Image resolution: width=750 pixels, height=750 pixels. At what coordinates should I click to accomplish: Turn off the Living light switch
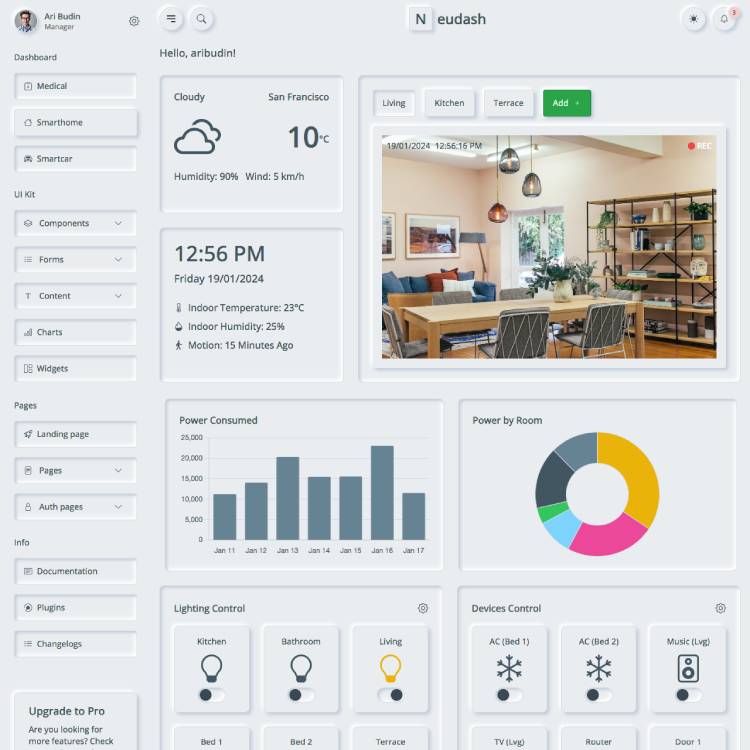tap(390, 695)
